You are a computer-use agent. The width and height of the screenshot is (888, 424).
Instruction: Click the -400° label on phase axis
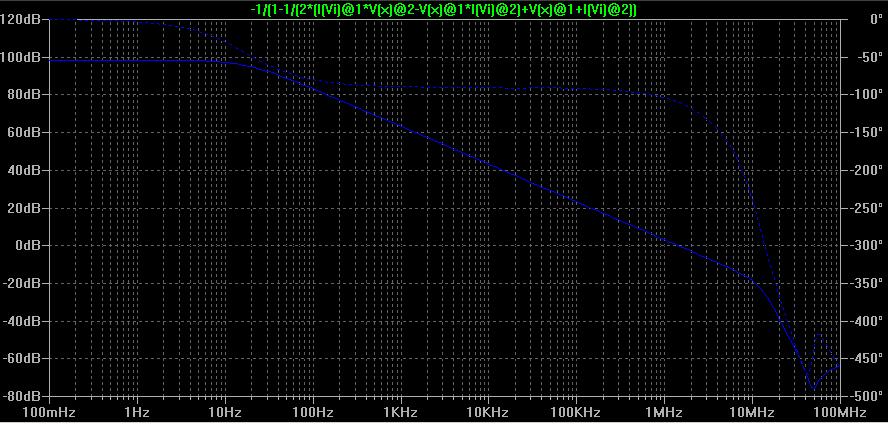pyautogui.click(x=865, y=321)
